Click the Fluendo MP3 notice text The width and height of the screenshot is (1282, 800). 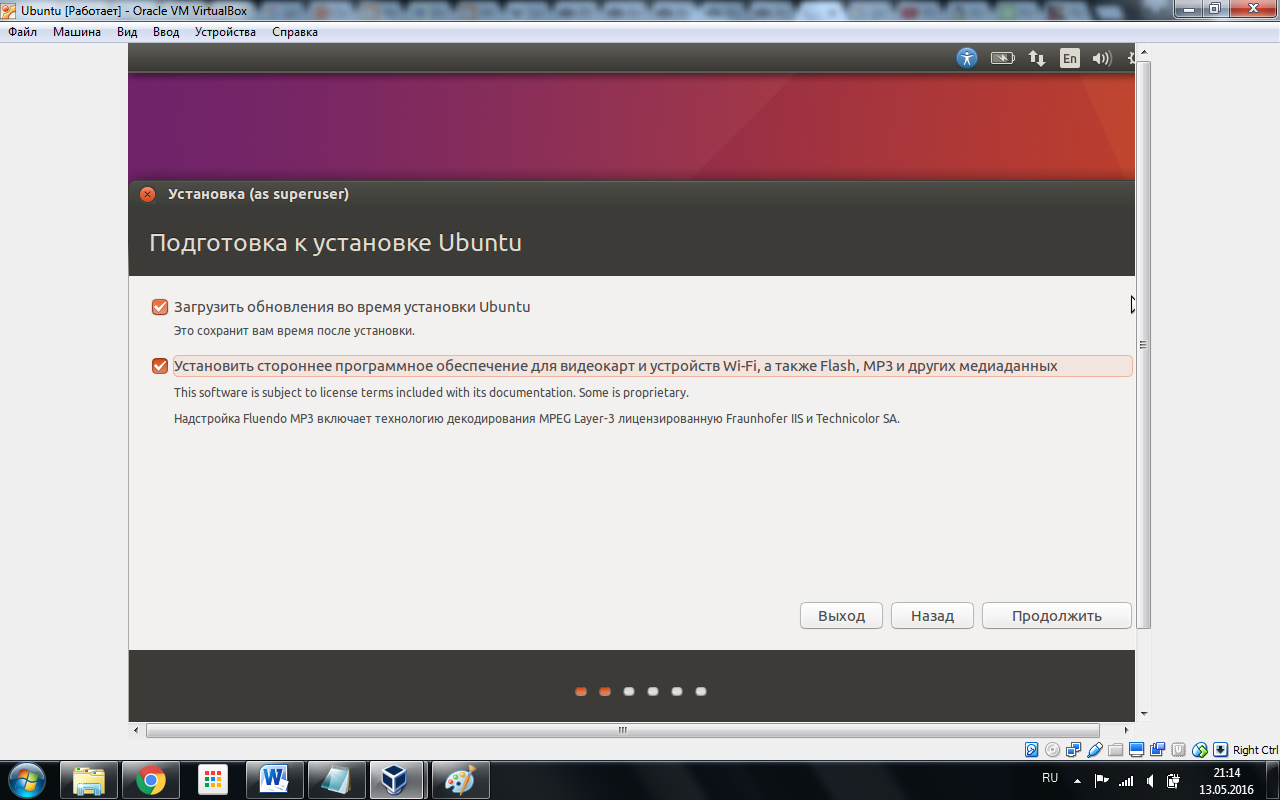[x=537, y=419]
